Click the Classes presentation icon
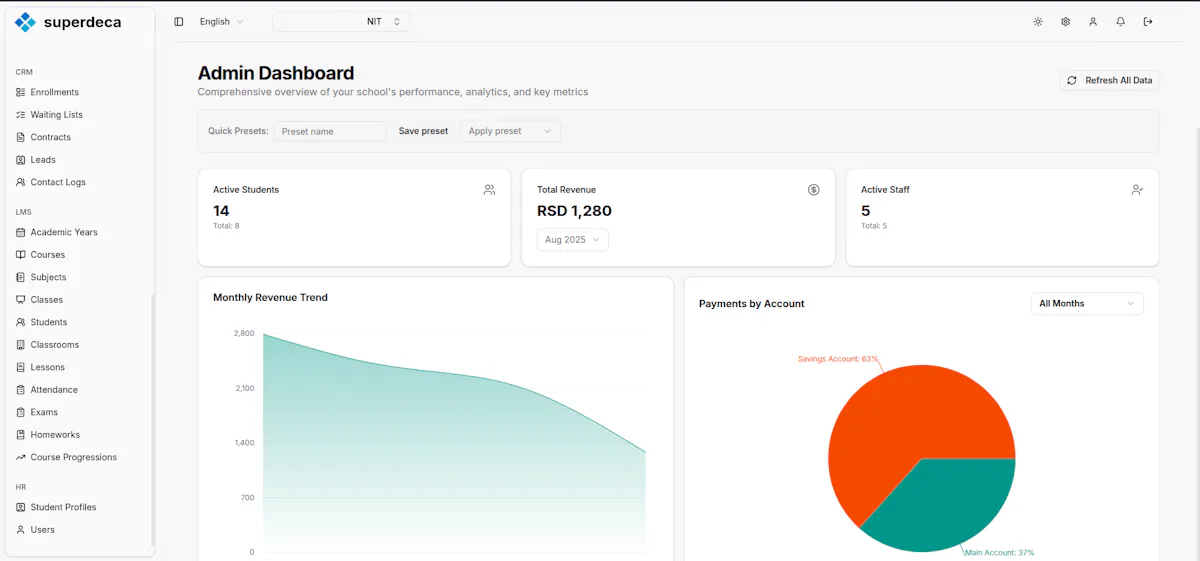The width and height of the screenshot is (1200, 561). (21, 300)
